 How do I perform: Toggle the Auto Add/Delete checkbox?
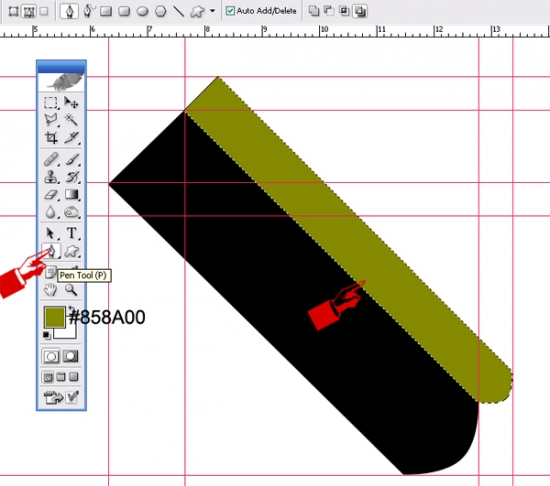coord(230,11)
